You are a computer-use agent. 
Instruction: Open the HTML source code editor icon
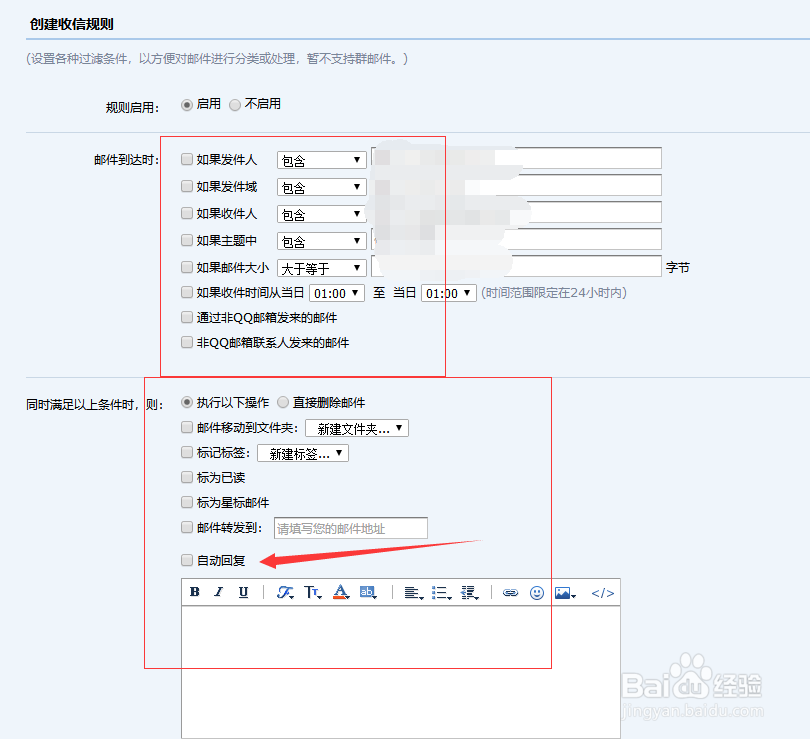pyautogui.click(x=602, y=592)
